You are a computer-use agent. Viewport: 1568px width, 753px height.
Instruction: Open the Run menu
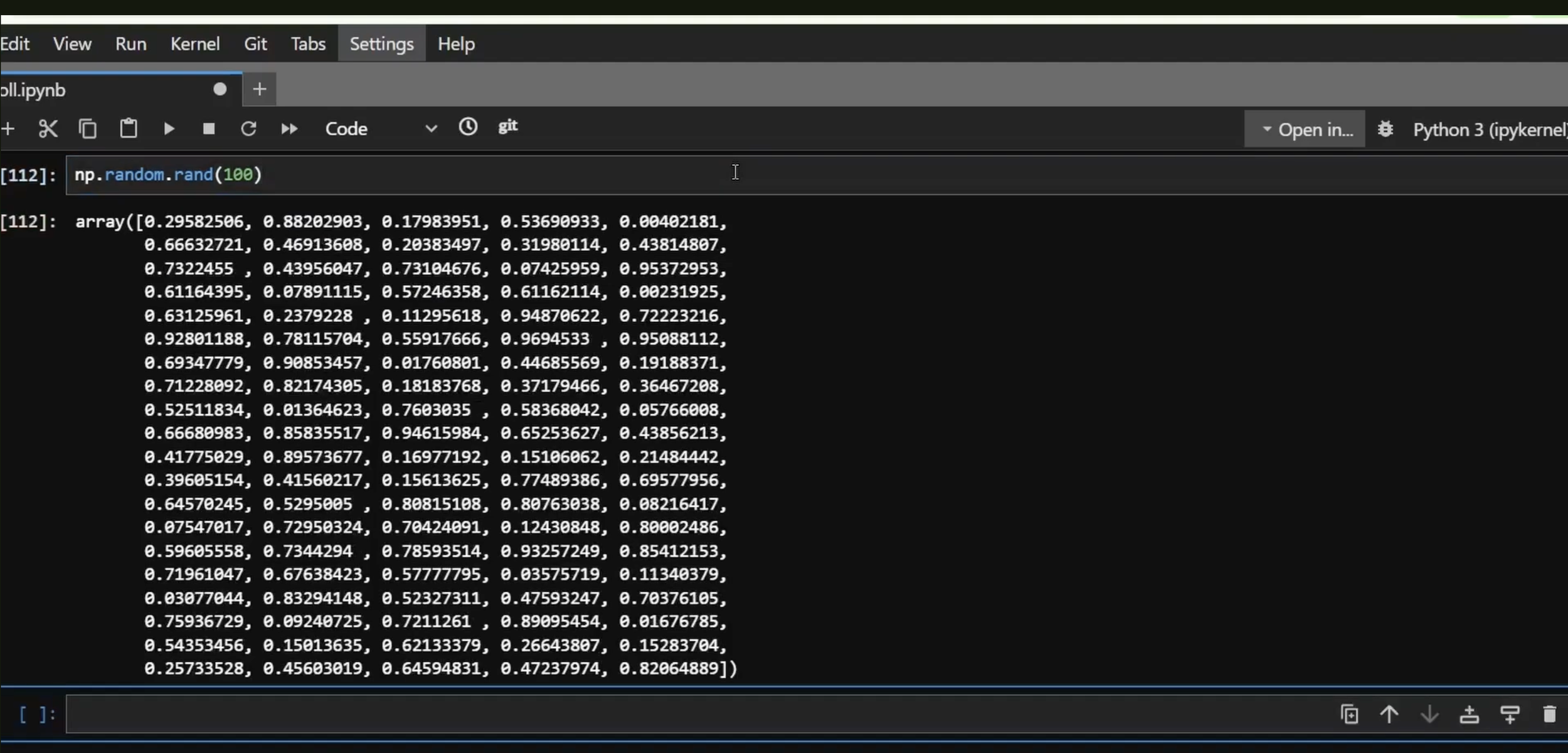[130, 44]
